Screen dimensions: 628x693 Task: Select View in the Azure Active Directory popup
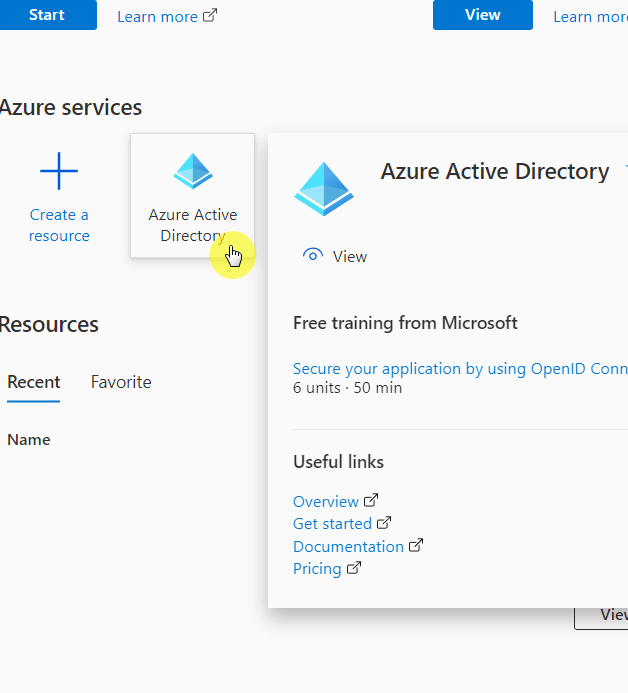click(350, 256)
